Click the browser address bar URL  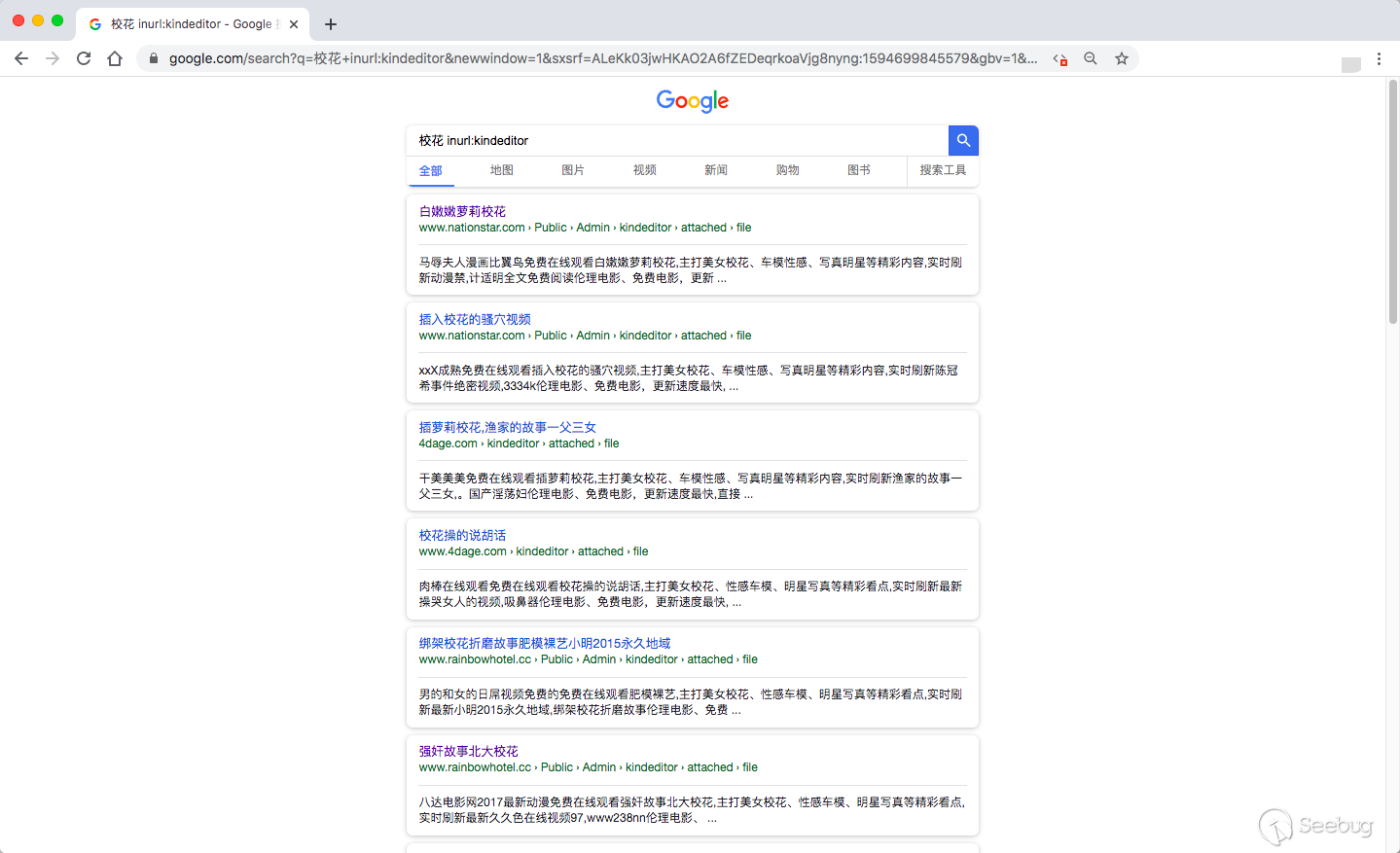(x=603, y=58)
